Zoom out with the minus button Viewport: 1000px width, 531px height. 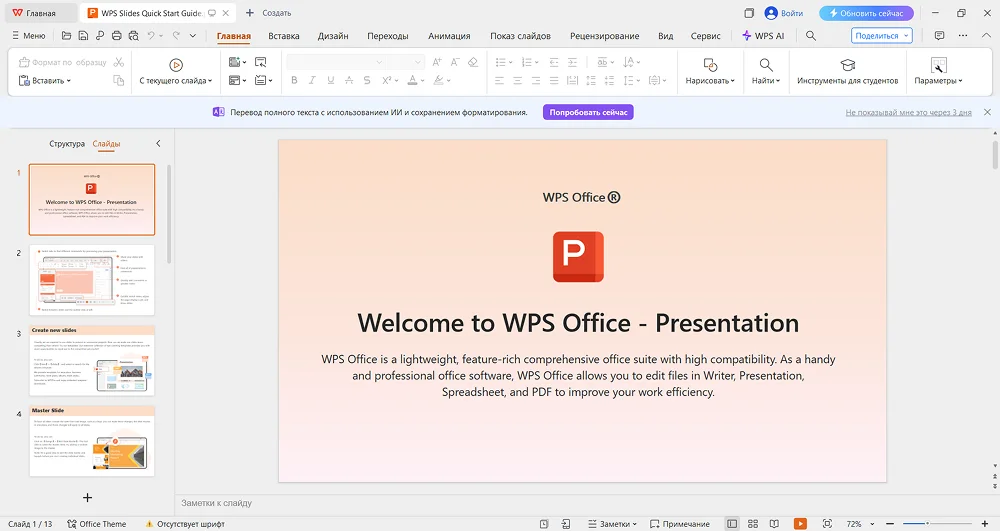click(x=890, y=523)
